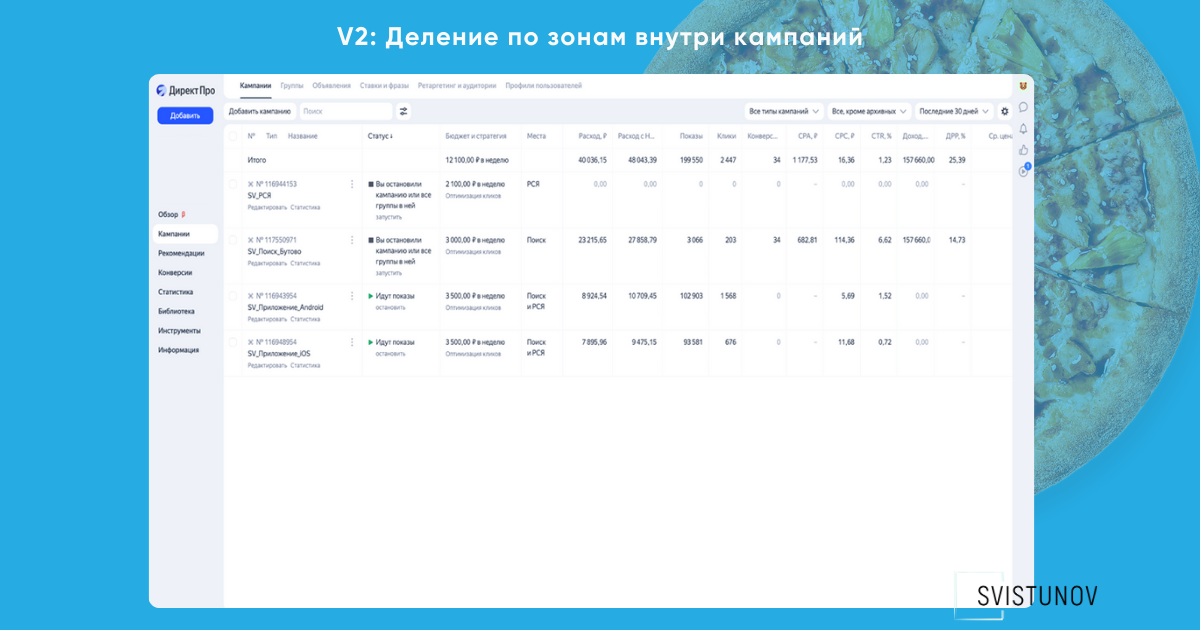
Task: Switch to the Группы tab
Action: [292, 86]
